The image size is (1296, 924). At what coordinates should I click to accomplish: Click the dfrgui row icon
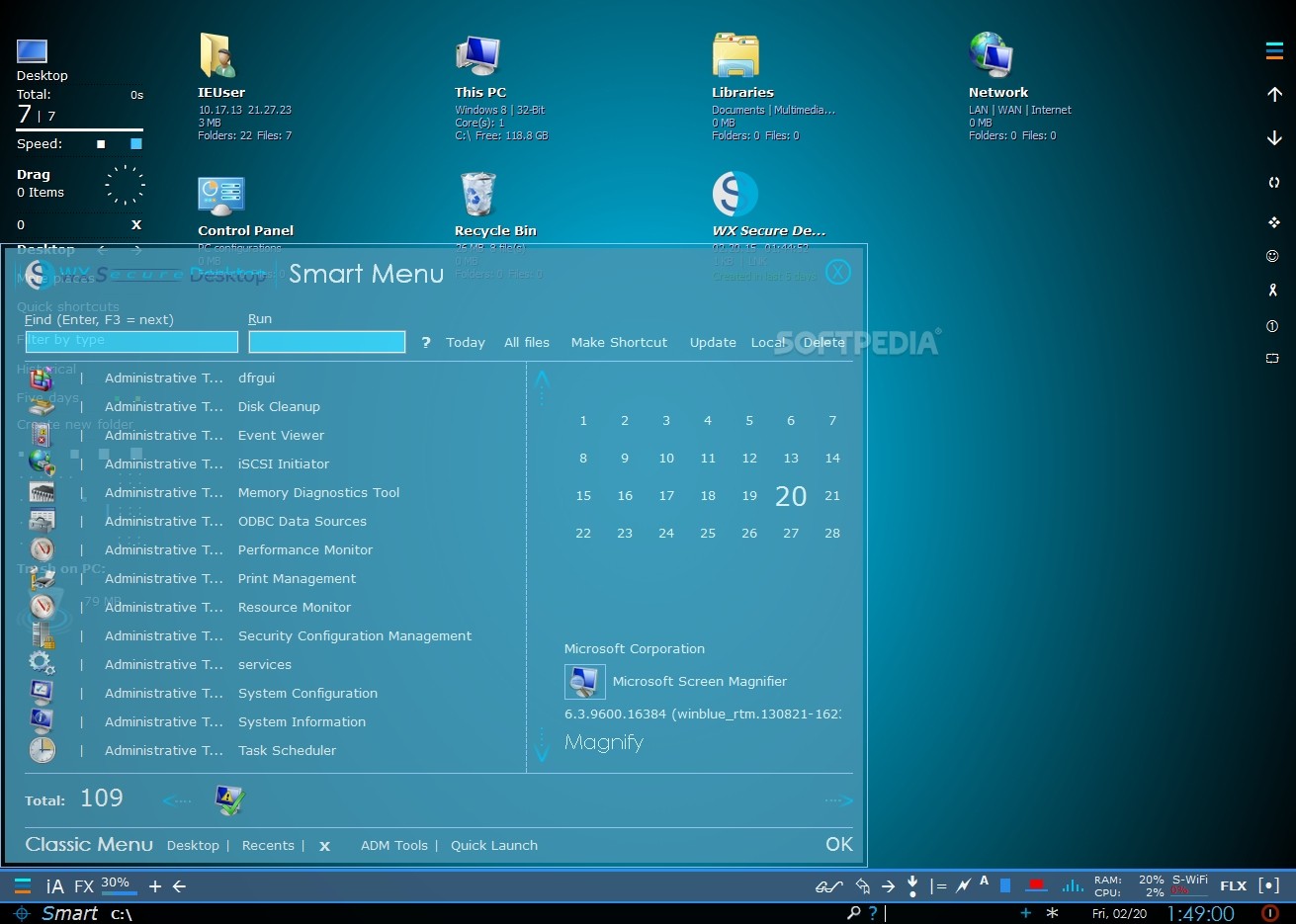42,378
